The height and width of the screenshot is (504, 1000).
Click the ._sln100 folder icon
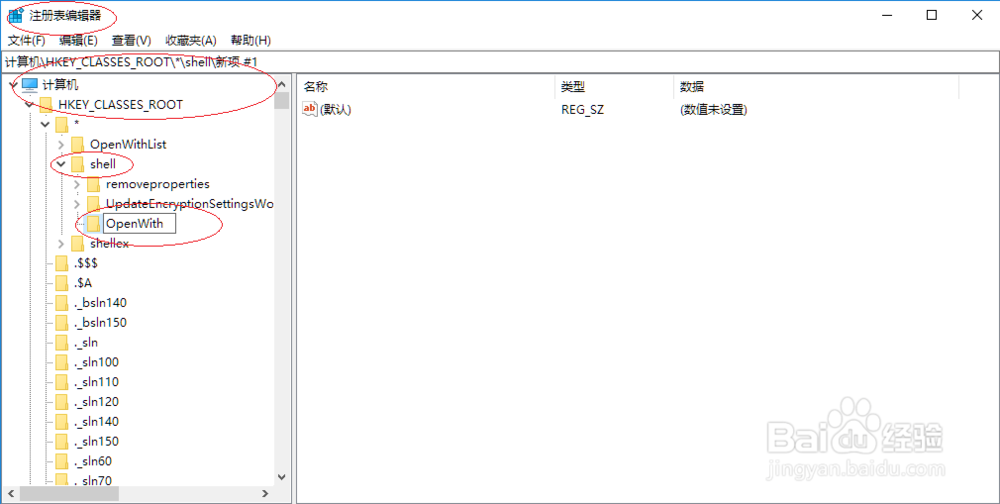pyautogui.click(x=62, y=362)
